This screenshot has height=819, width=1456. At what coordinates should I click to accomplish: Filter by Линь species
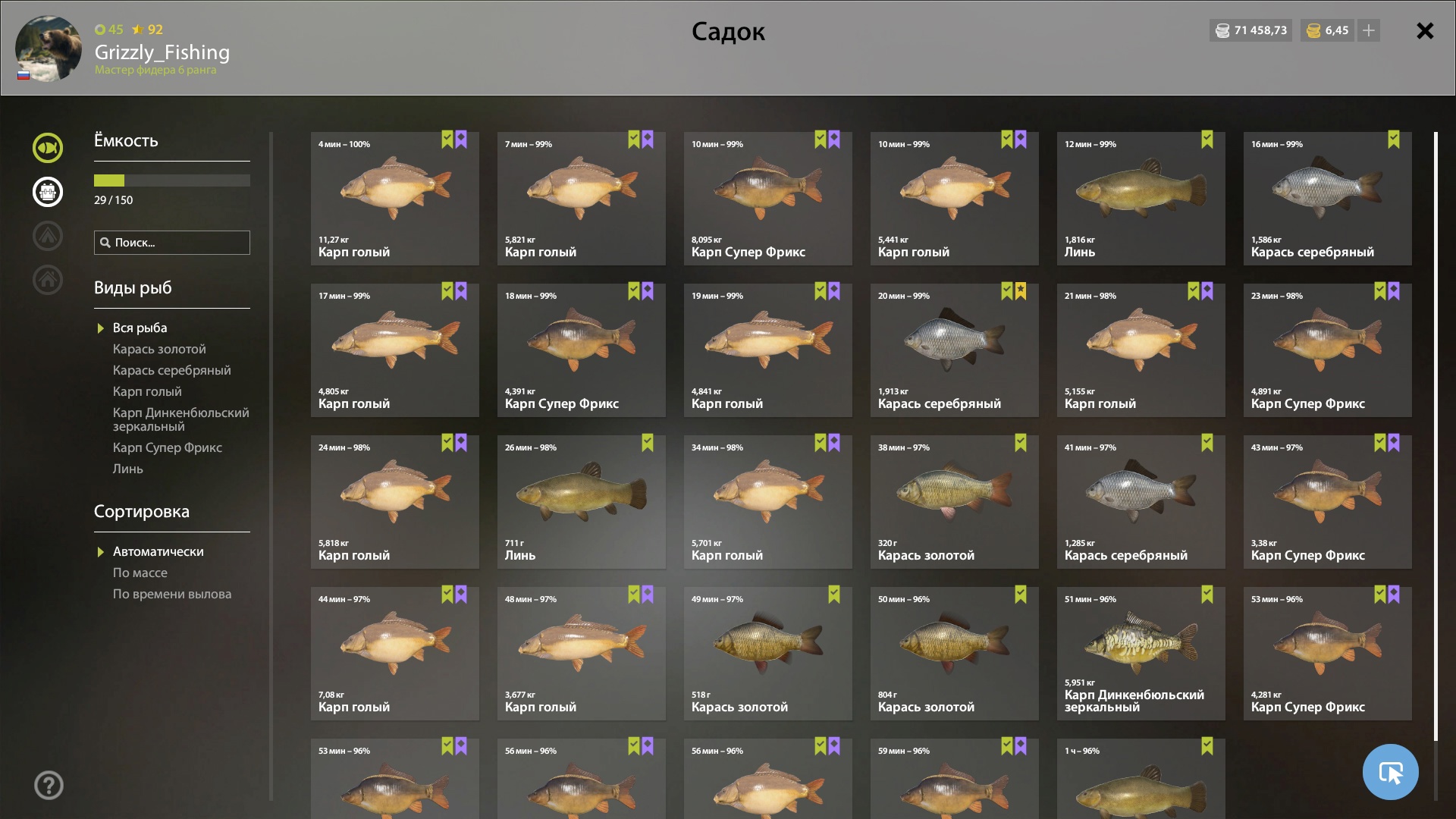tap(128, 469)
